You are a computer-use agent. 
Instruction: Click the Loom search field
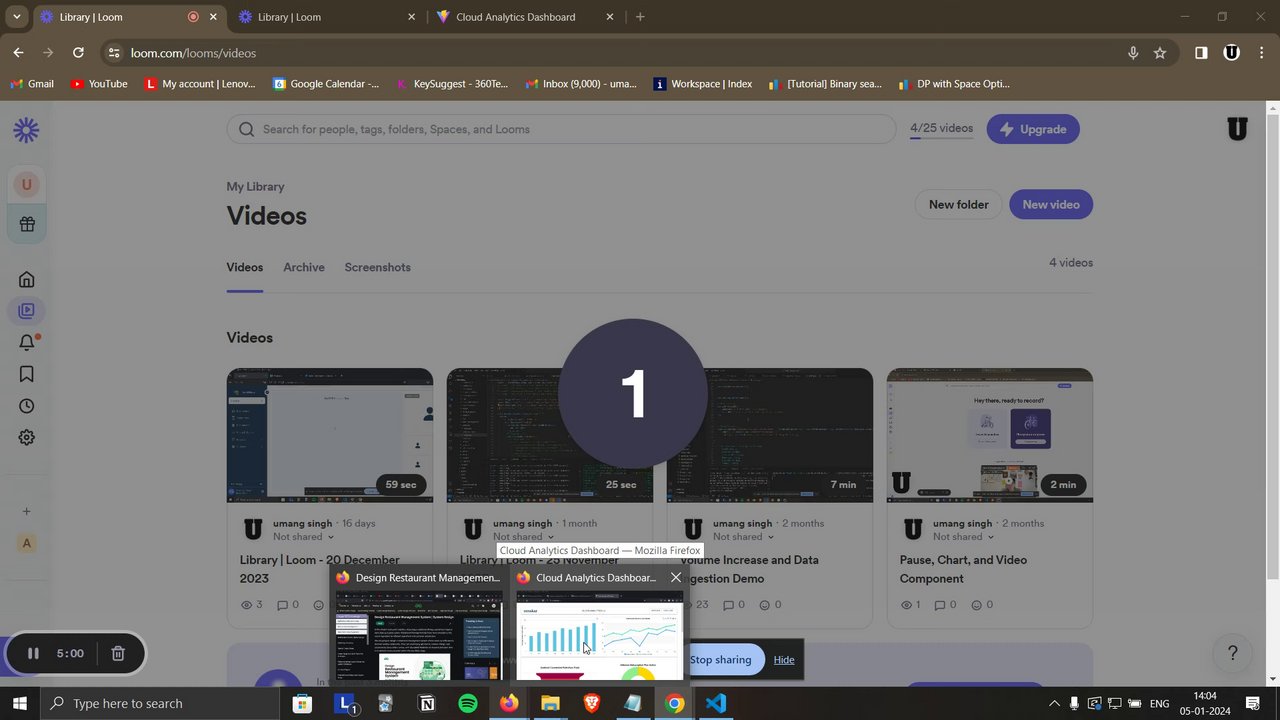click(x=561, y=129)
